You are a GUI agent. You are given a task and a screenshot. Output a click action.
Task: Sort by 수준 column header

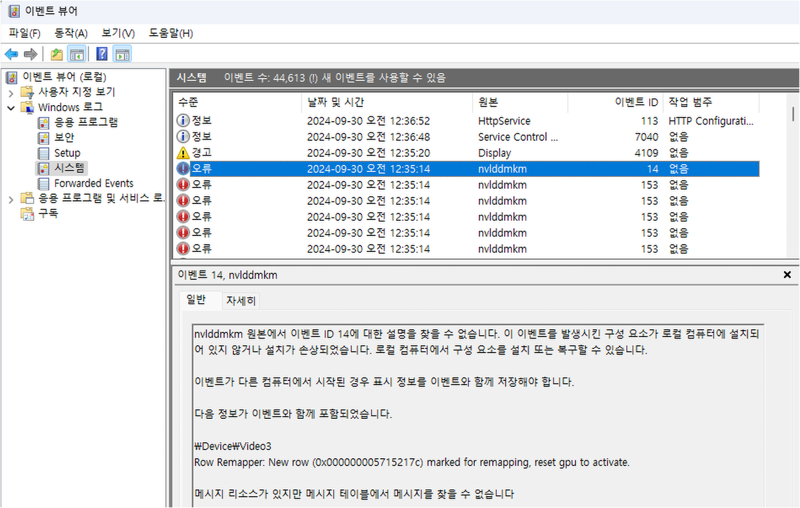click(x=238, y=103)
